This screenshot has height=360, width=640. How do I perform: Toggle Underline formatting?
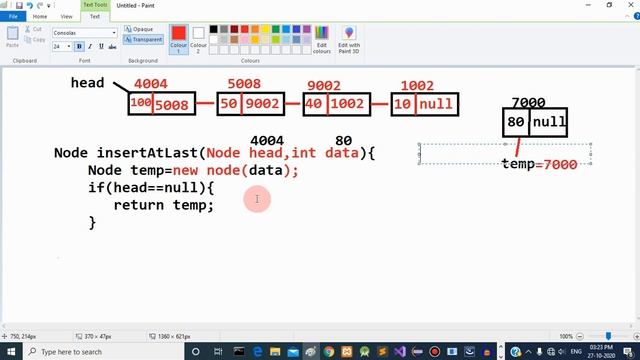pos(101,47)
